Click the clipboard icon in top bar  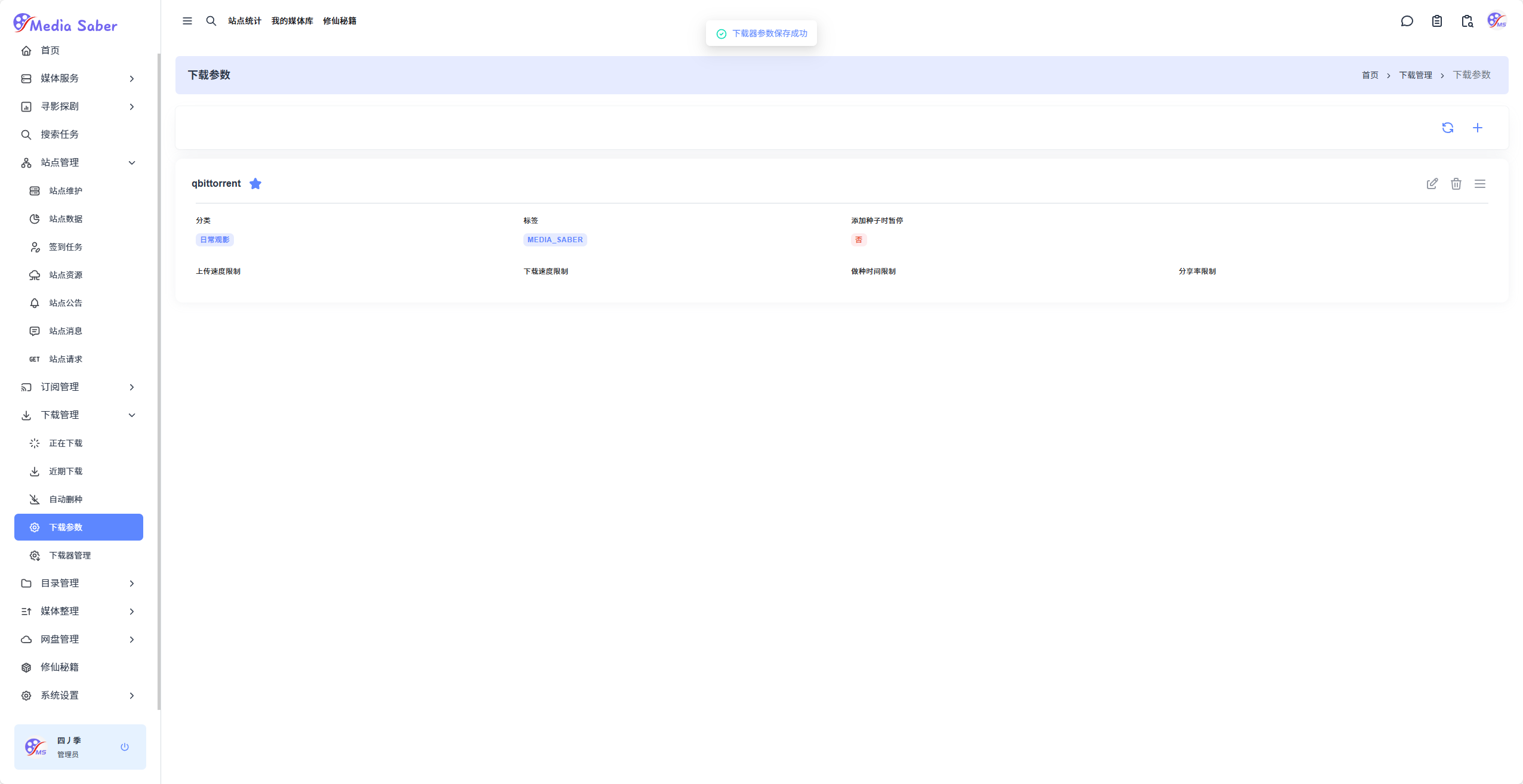(x=1436, y=21)
